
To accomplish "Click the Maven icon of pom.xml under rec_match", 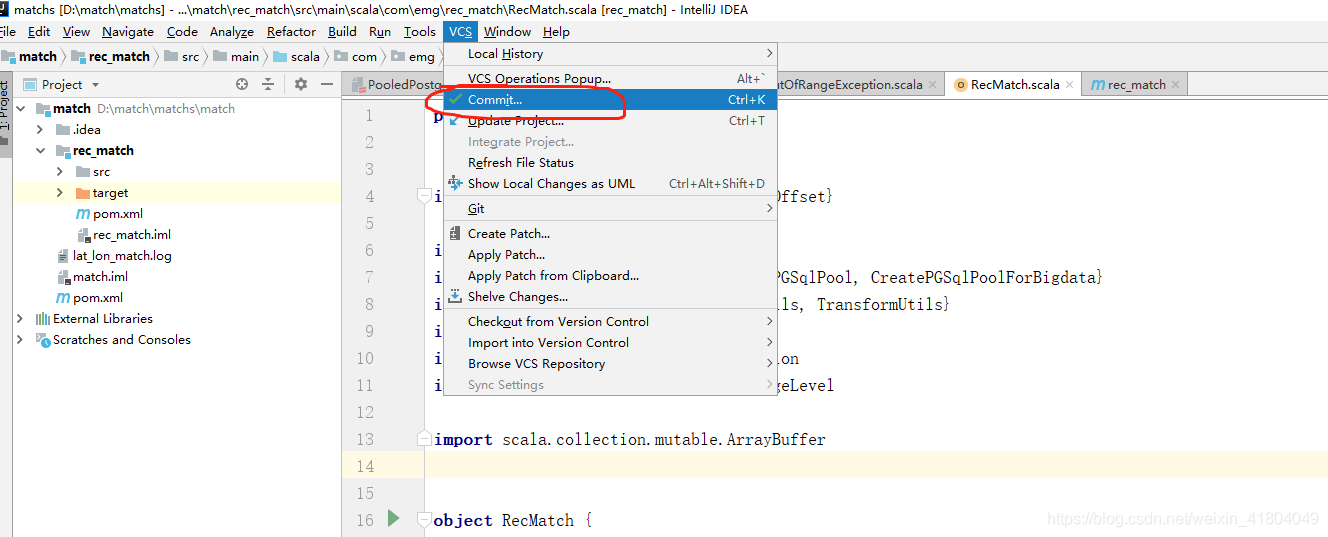I will tap(83, 214).
